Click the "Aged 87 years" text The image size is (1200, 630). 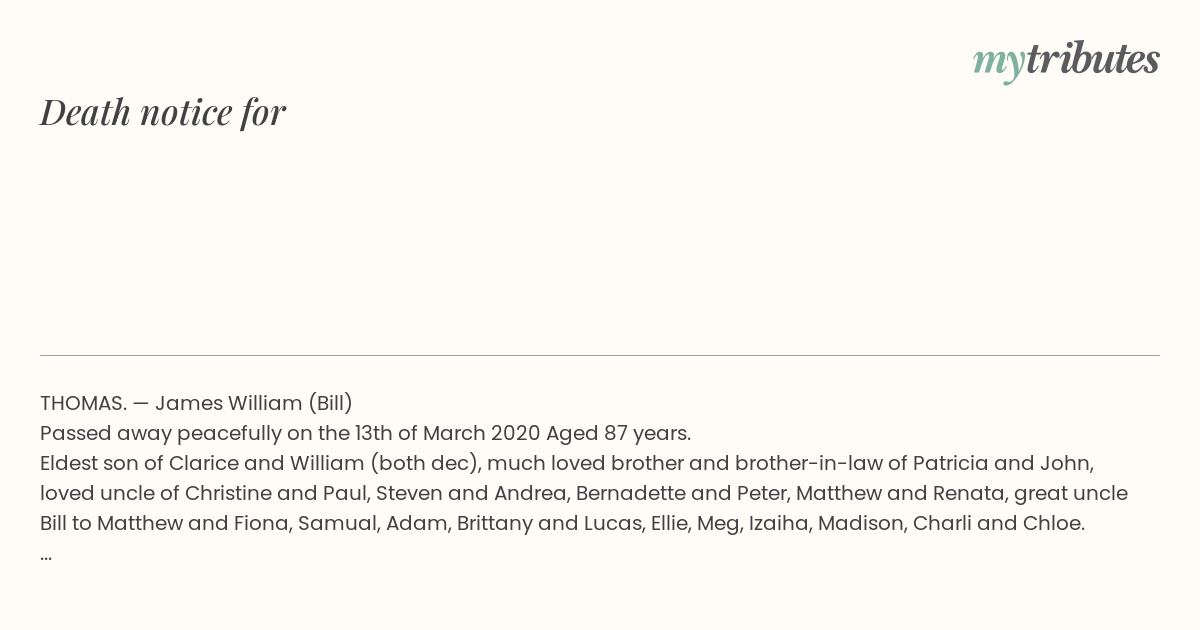tap(617, 433)
